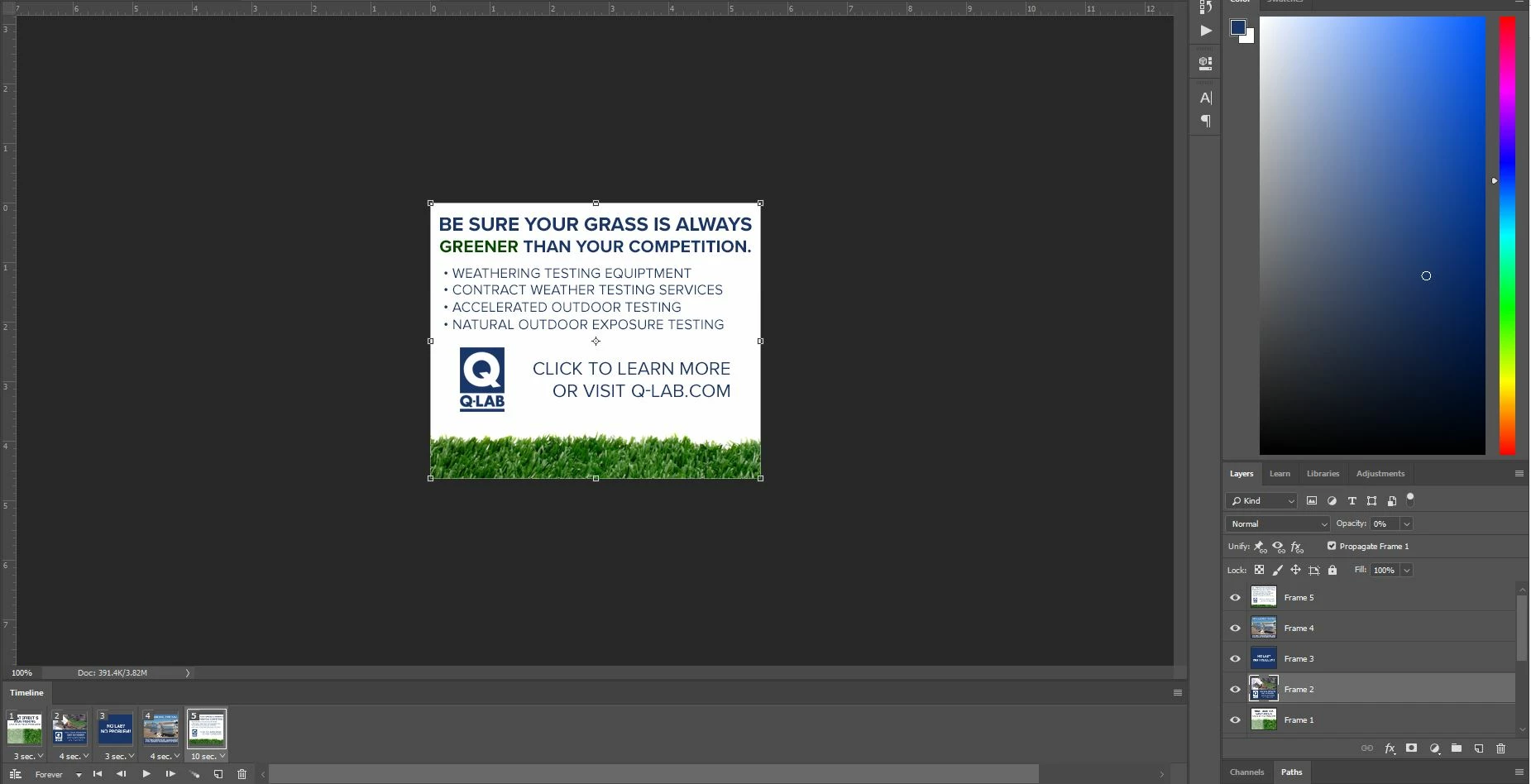The image size is (1531, 784).
Task: Hide the Frame 1 layer
Action: [1236, 720]
